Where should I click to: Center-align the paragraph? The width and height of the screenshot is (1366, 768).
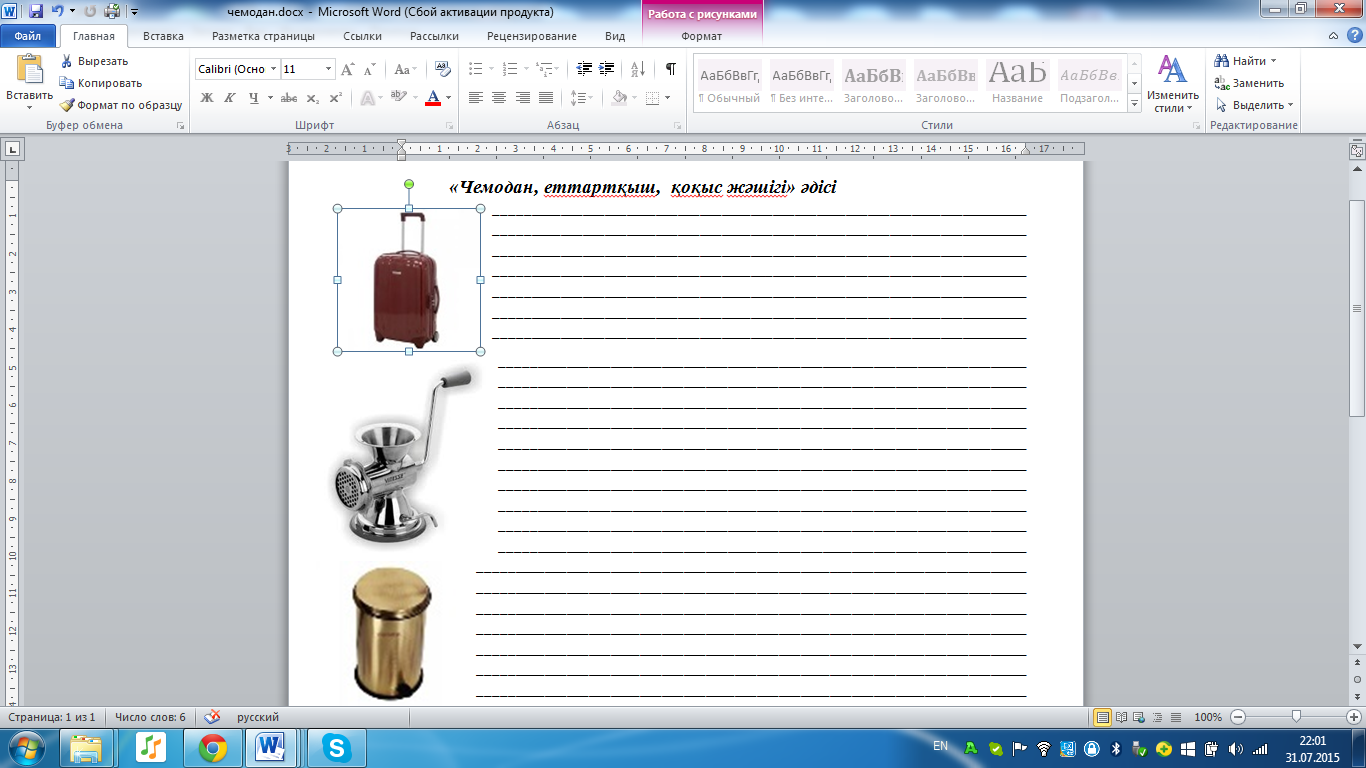[x=499, y=98]
